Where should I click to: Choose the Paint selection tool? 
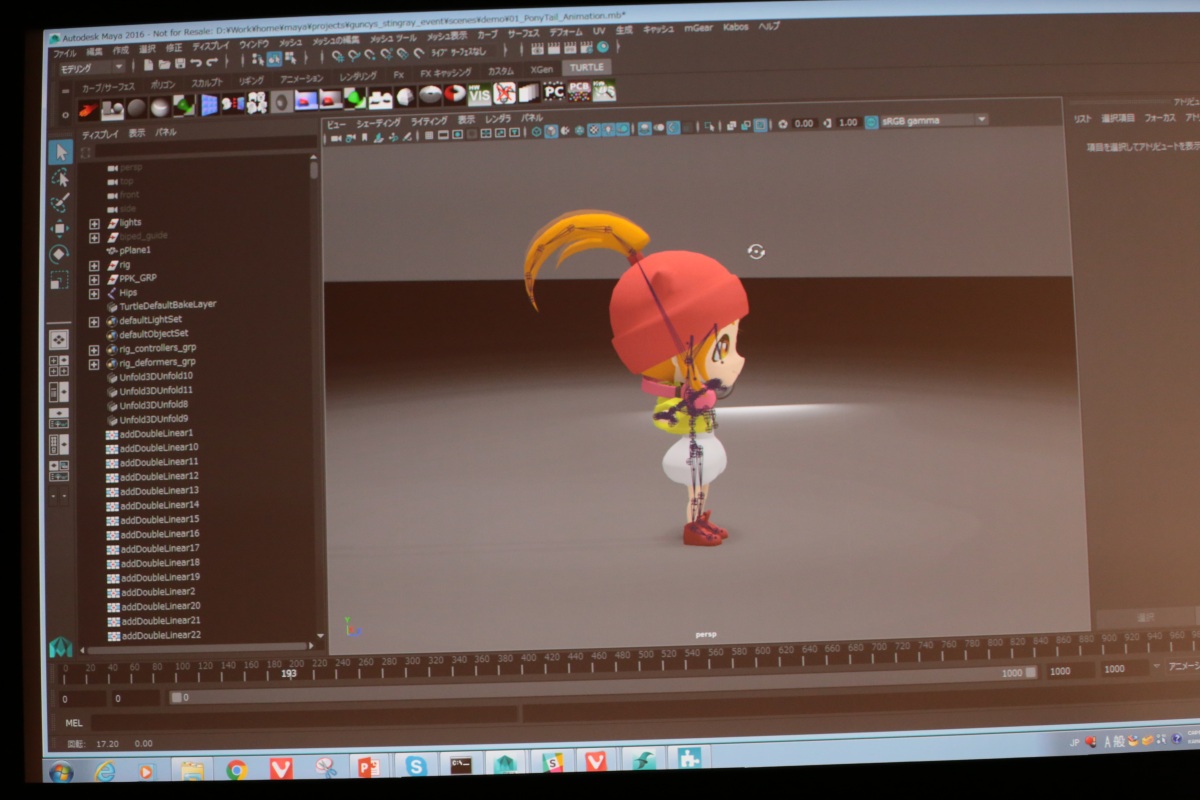coord(60,202)
